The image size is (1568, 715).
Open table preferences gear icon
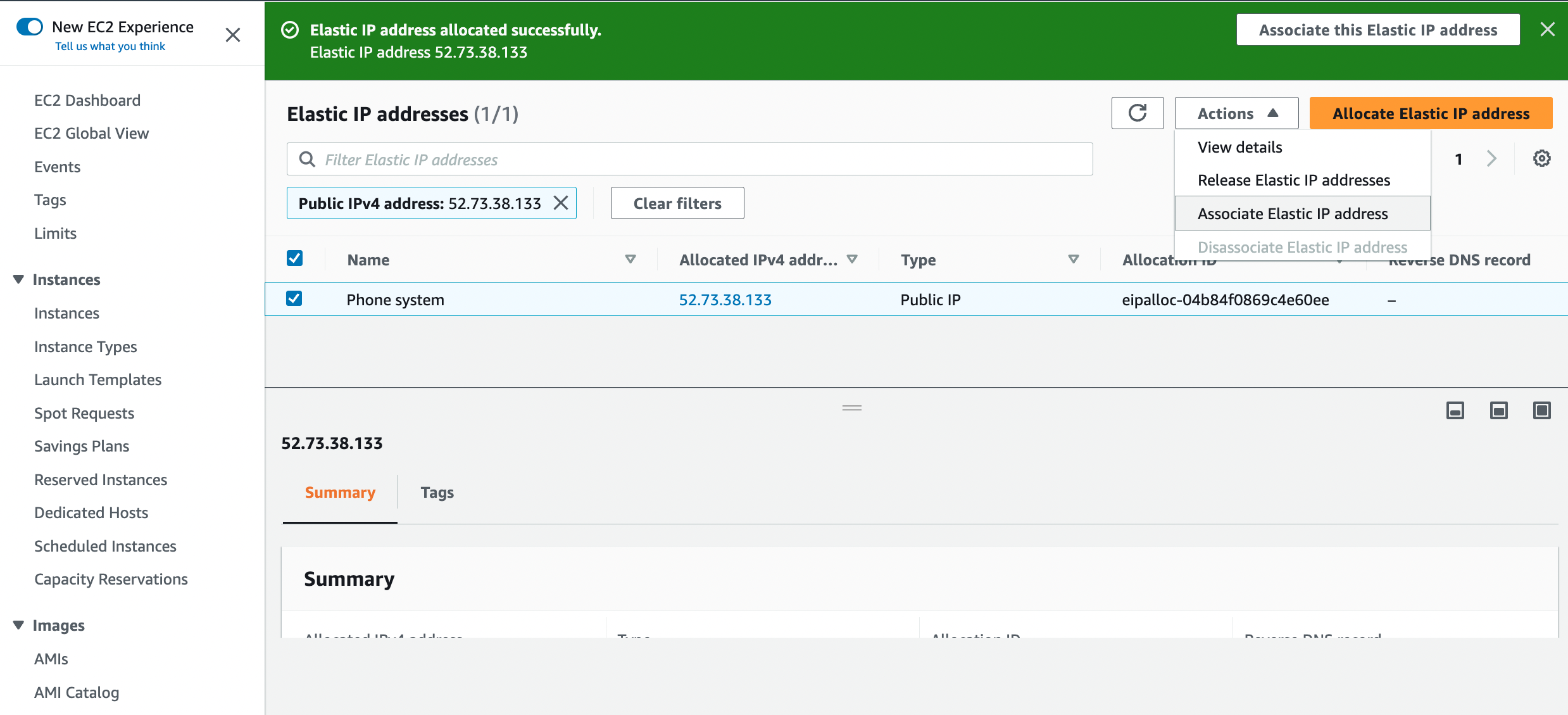pyautogui.click(x=1541, y=158)
